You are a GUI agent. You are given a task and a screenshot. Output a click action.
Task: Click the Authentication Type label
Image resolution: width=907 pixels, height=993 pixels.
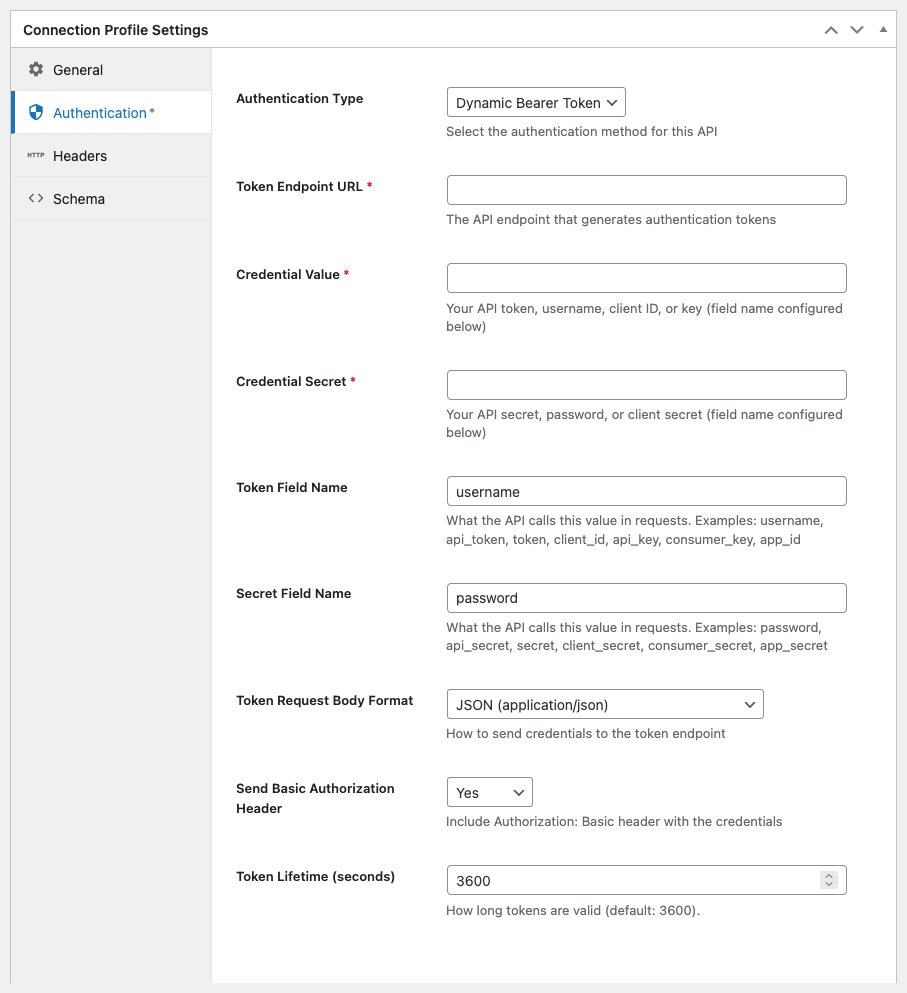[x=300, y=98]
